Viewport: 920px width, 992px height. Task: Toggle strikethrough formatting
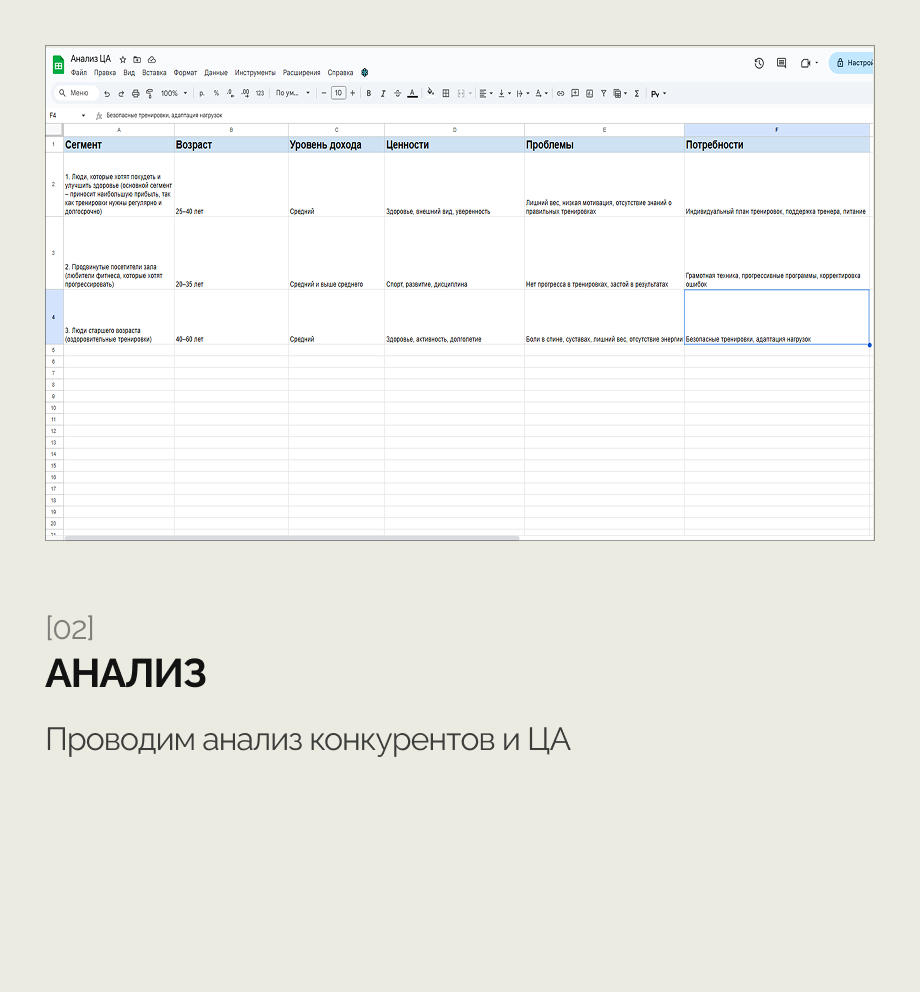pos(397,94)
